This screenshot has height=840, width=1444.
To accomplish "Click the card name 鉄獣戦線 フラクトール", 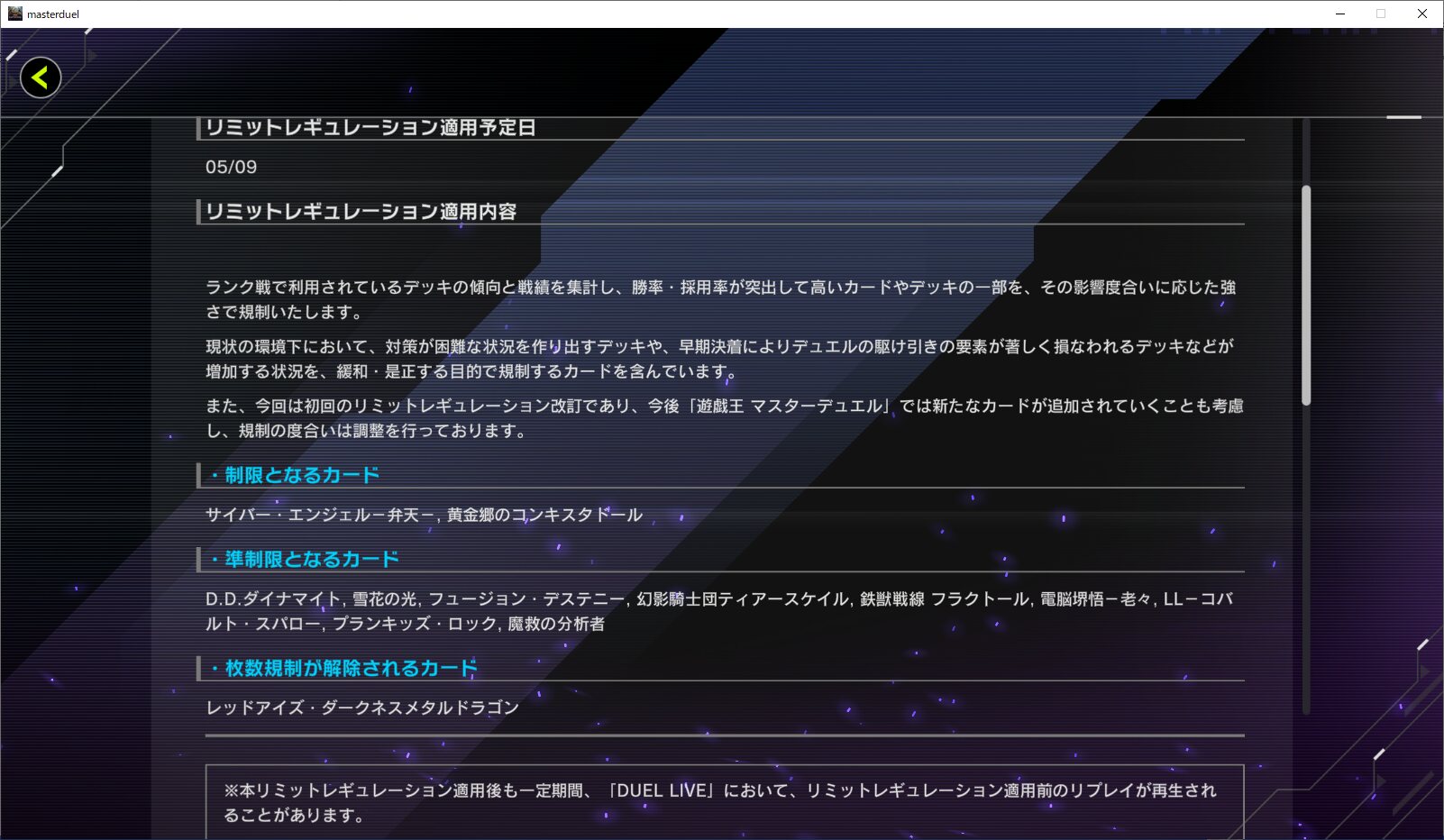I will (x=945, y=598).
